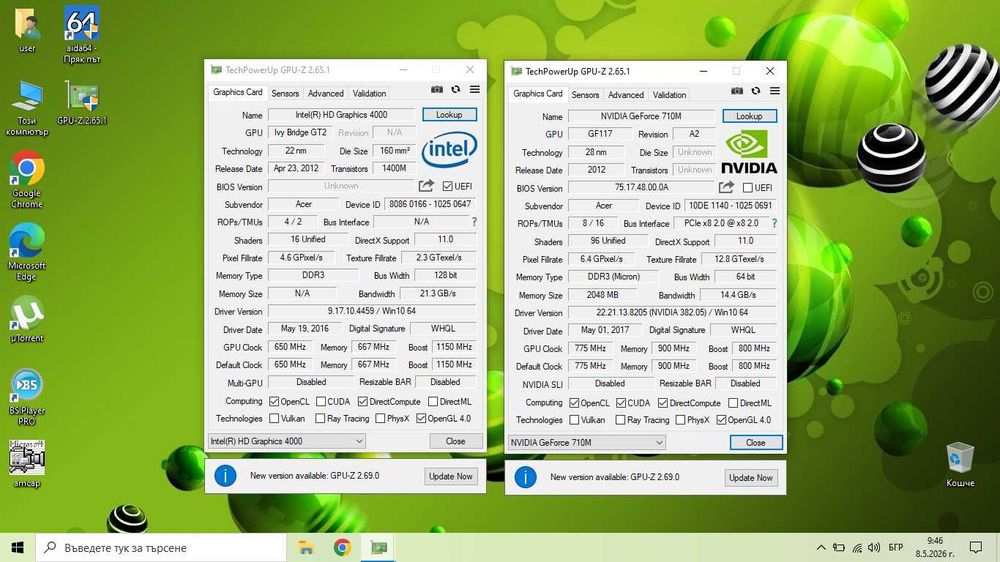Click Bus Interface question mark in Intel window

[x=474, y=222]
